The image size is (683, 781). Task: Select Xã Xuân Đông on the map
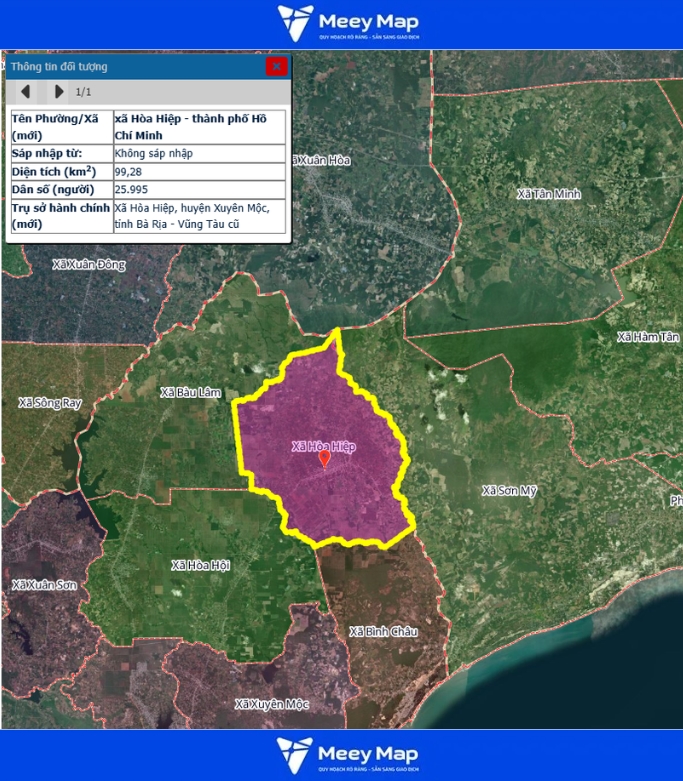click(89, 265)
